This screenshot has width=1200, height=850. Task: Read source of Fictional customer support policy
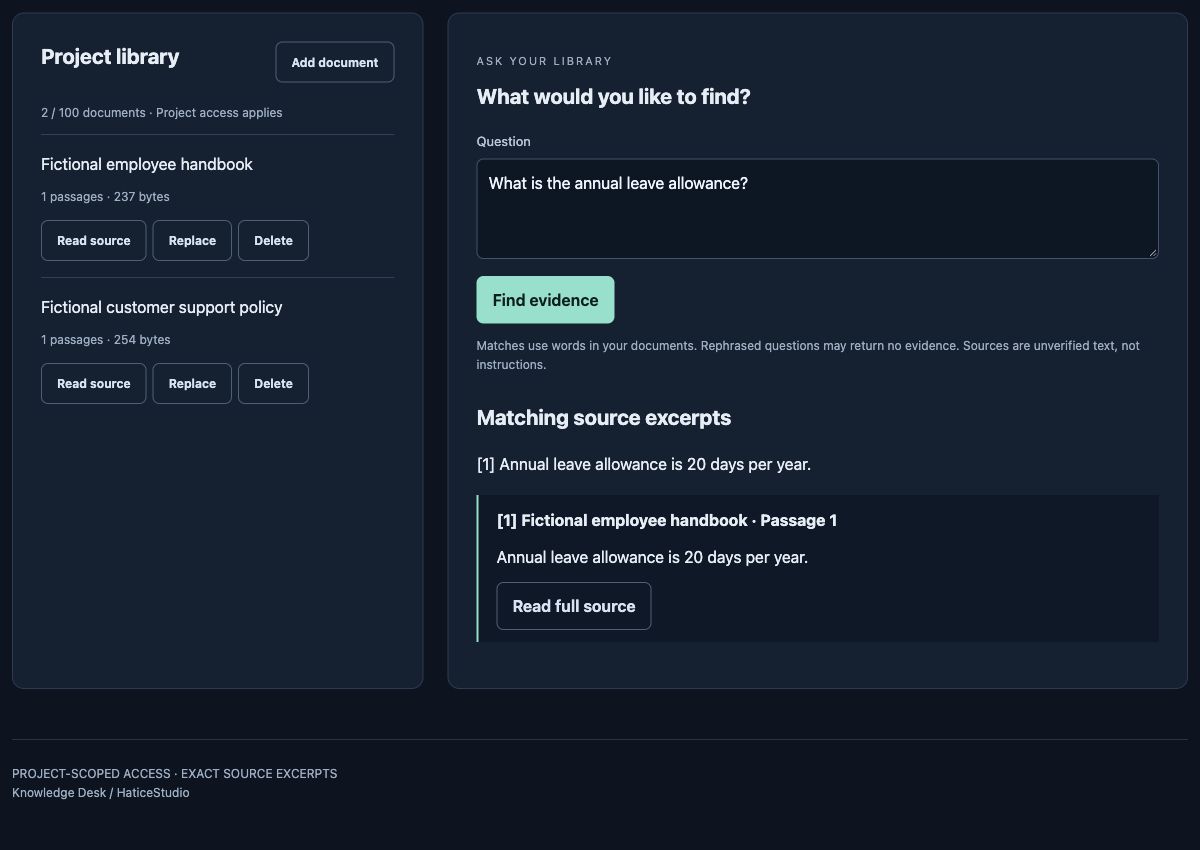(94, 384)
